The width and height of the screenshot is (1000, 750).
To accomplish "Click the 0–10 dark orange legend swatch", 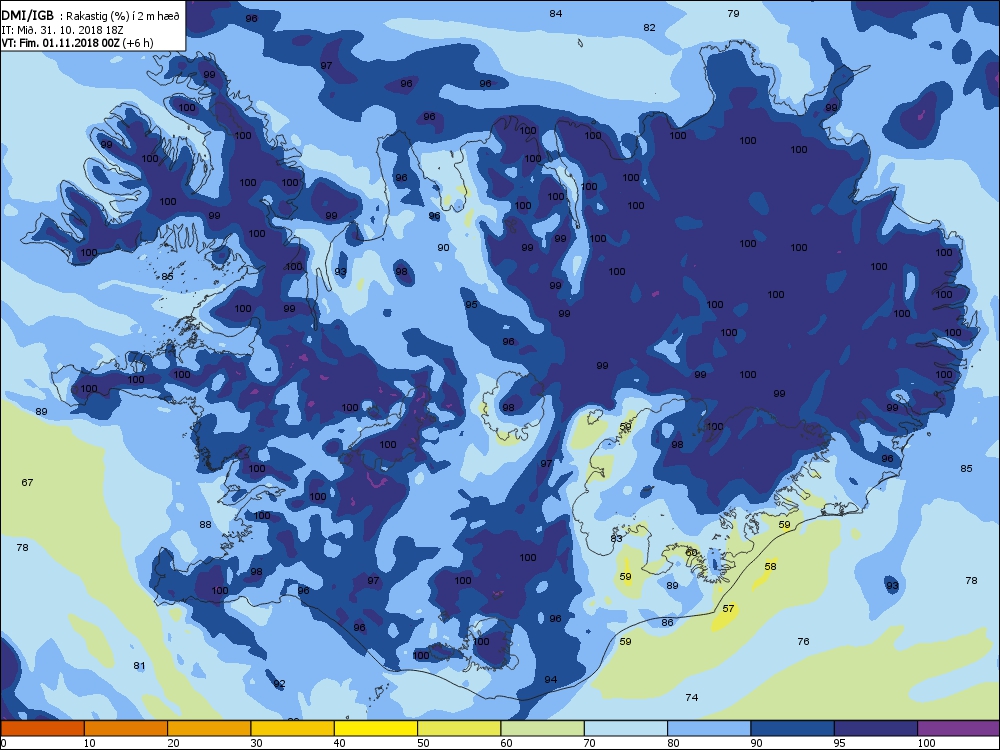I will (43, 728).
